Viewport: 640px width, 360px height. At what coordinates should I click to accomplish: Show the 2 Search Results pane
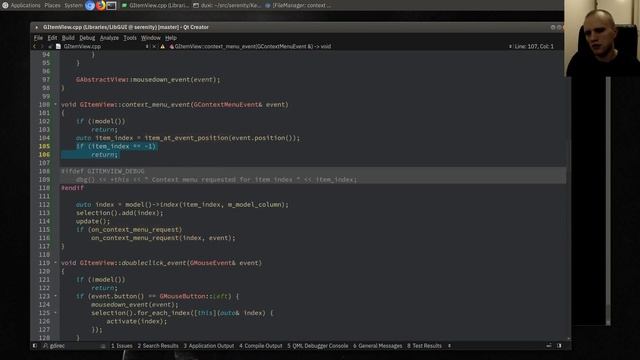[158, 346]
